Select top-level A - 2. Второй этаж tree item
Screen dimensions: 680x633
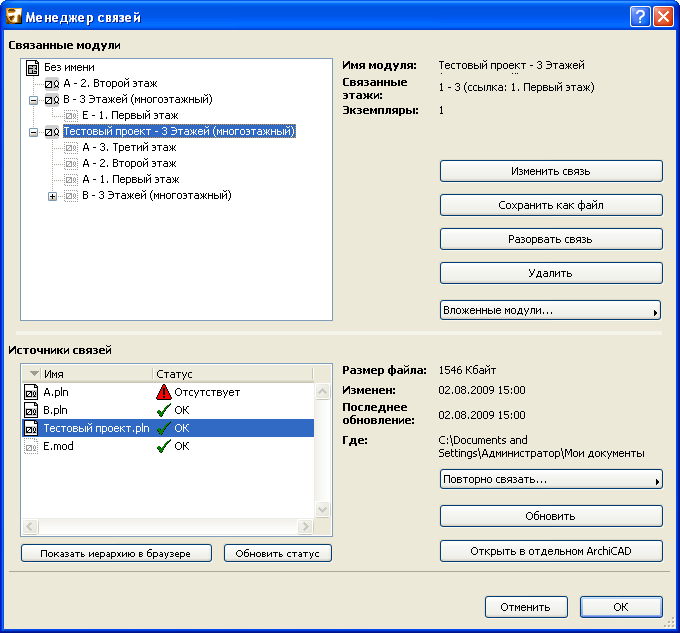(x=110, y=84)
